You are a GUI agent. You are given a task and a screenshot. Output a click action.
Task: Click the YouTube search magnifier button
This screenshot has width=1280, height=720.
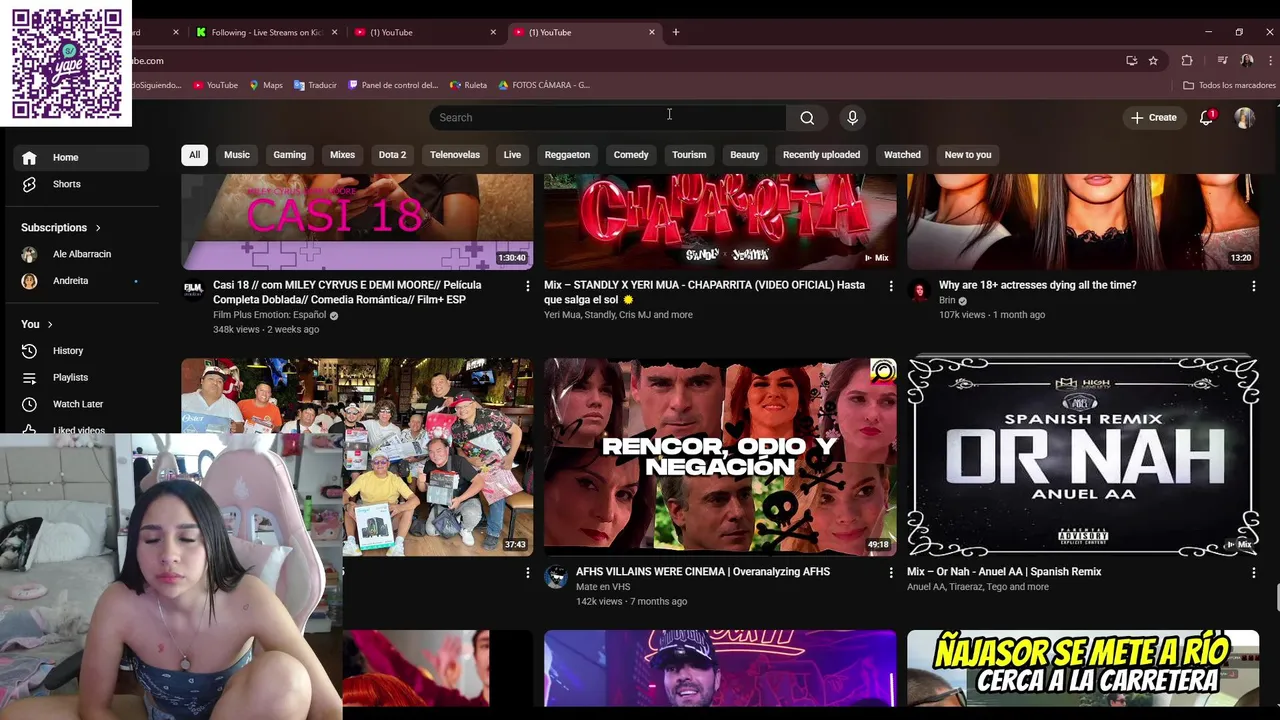pos(807,118)
